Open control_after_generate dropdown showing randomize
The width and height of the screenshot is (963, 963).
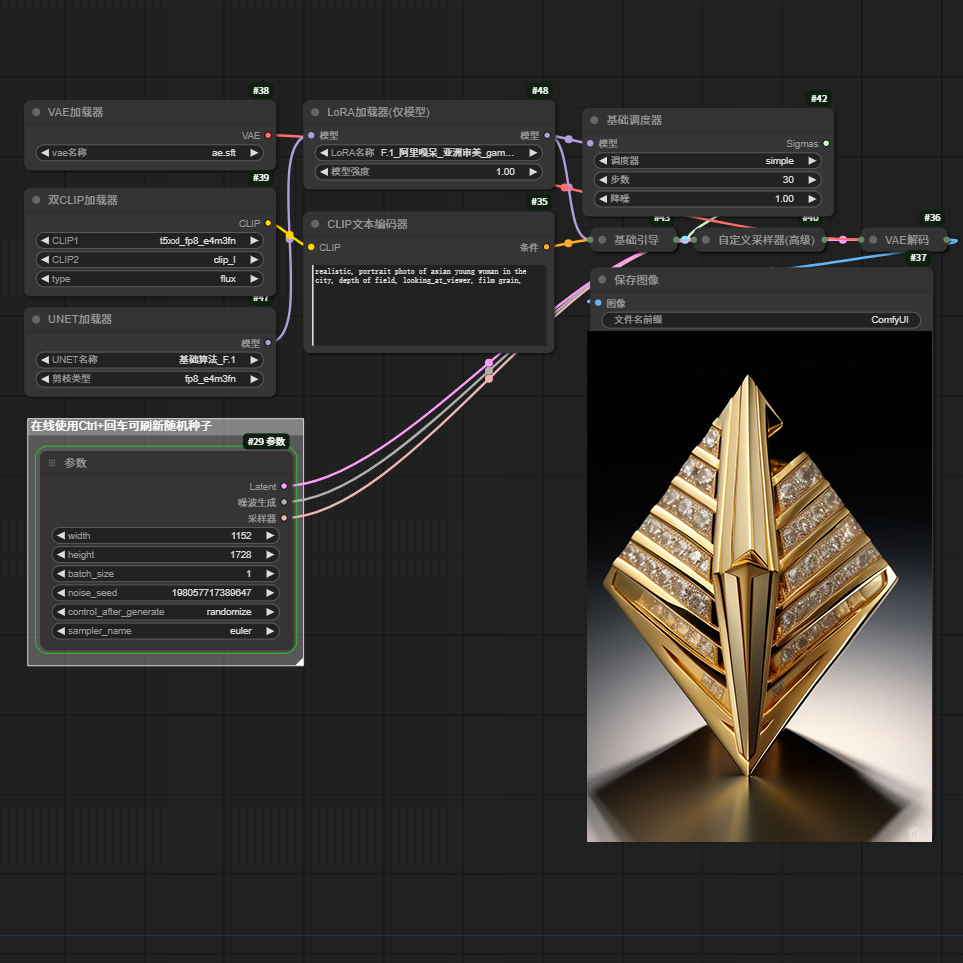tap(166, 612)
